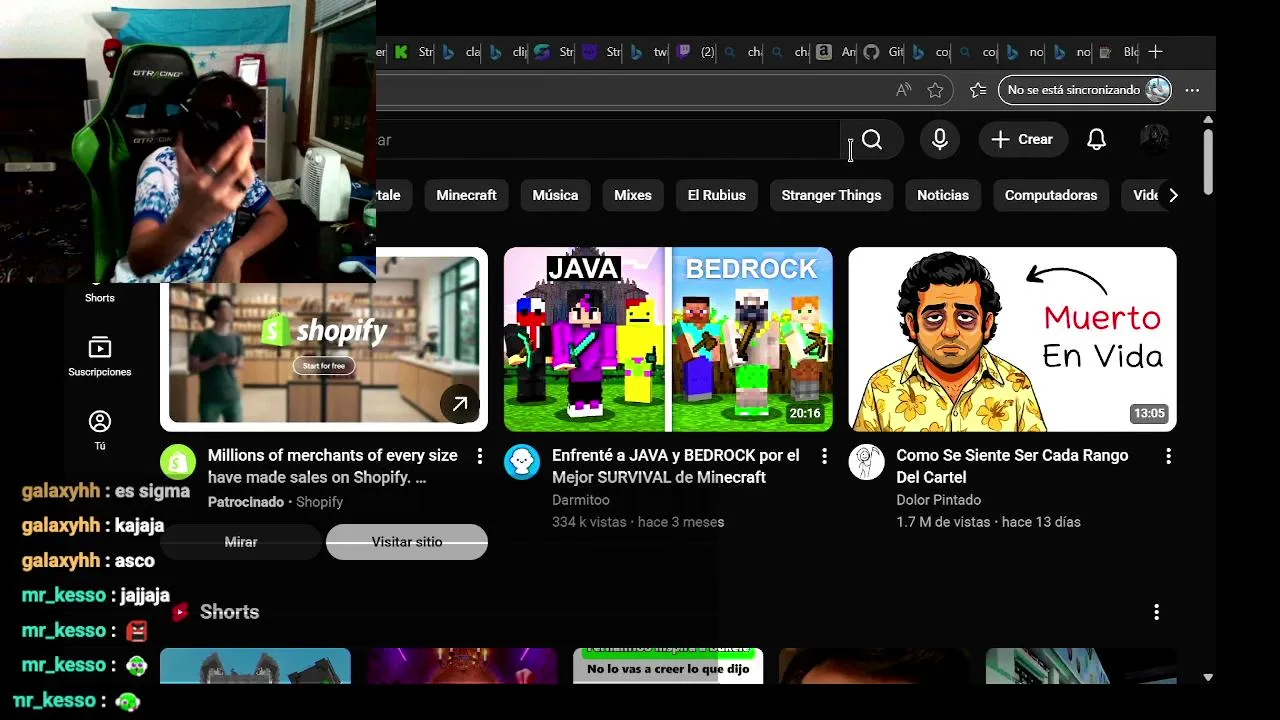Click into the YouTube search field
Image resolution: width=1280 pixels, height=720 pixels.
[608, 140]
